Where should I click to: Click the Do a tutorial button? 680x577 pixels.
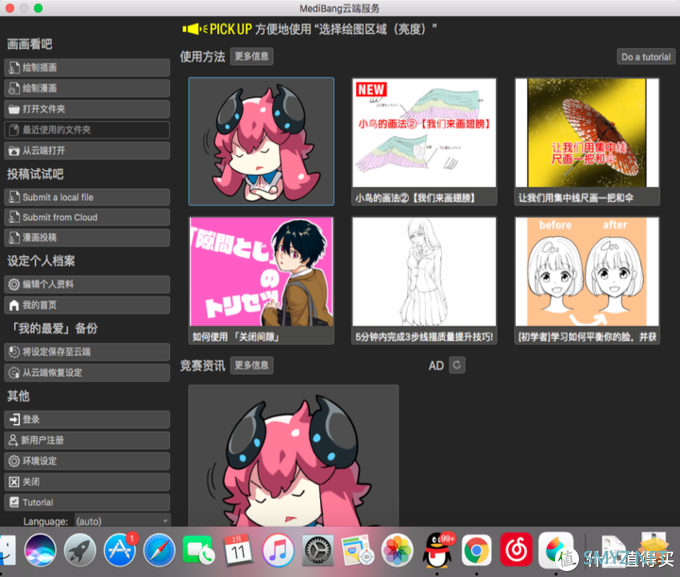646,57
